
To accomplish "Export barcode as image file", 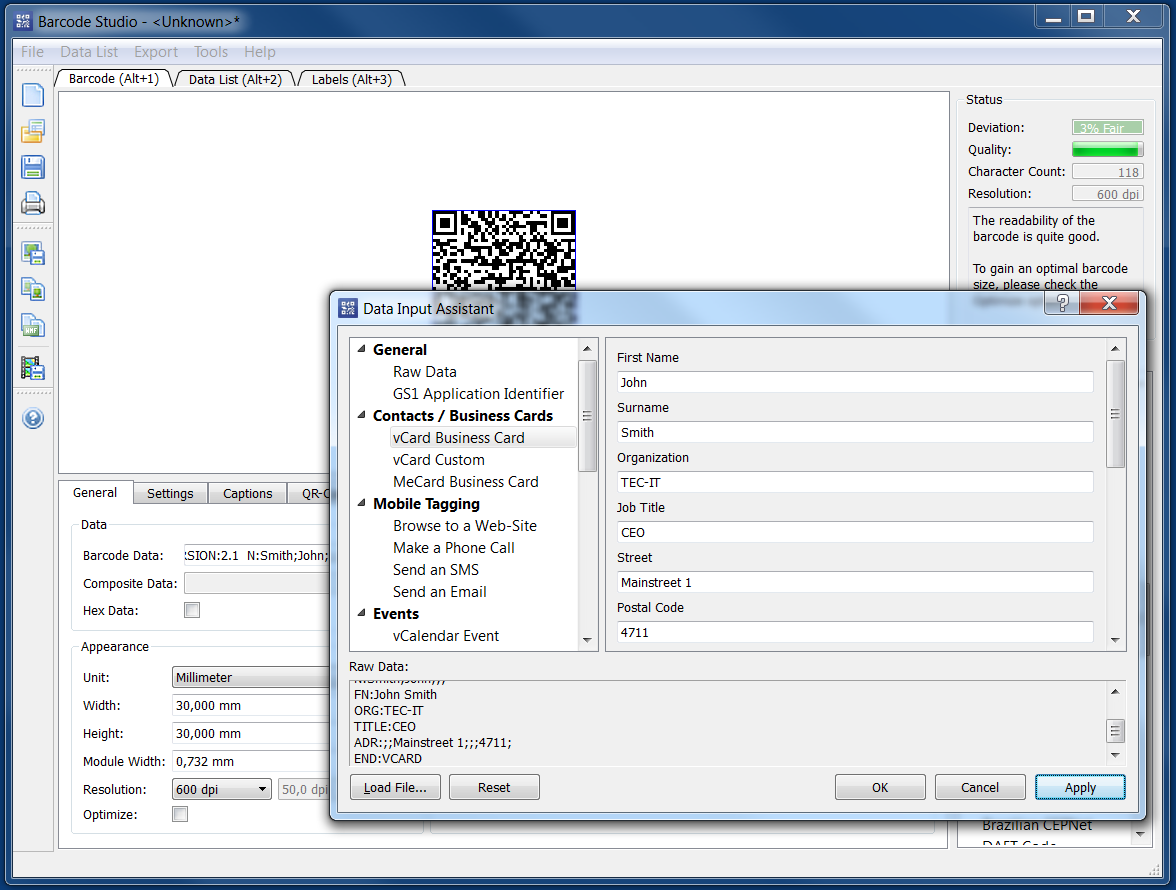I will pos(32,254).
